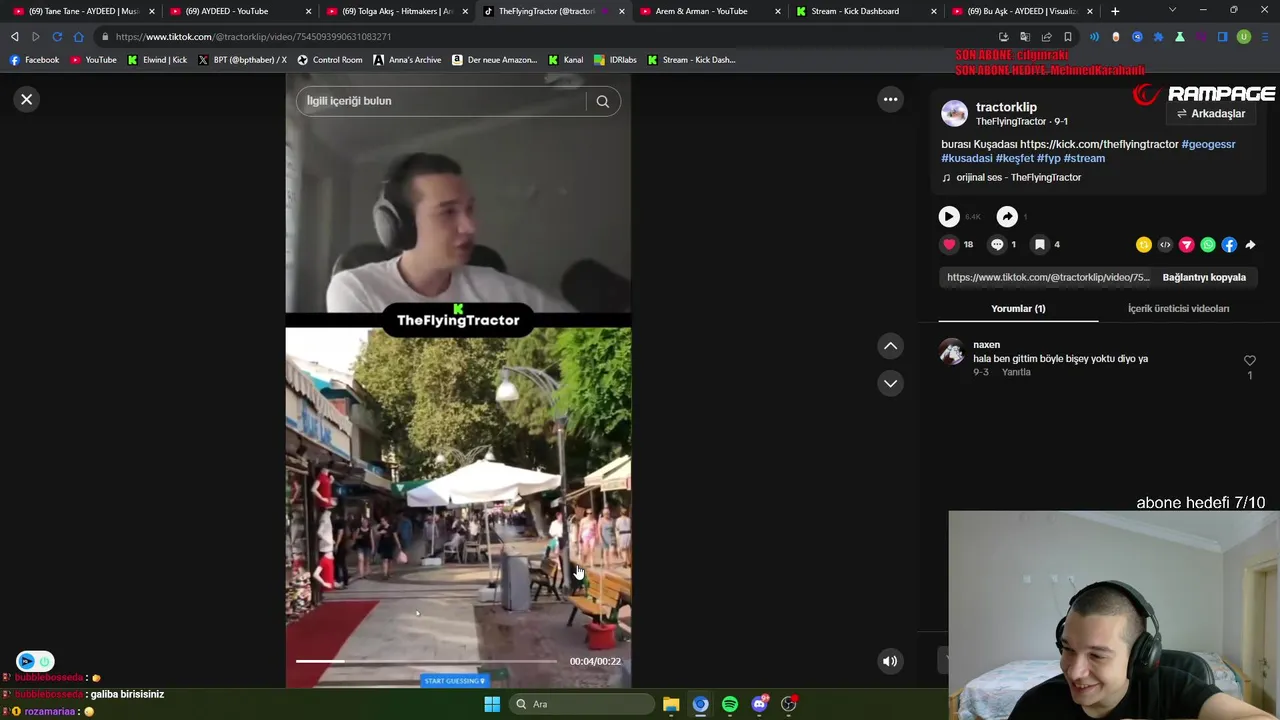Open a new browser tab

[x=1115, y=11]
